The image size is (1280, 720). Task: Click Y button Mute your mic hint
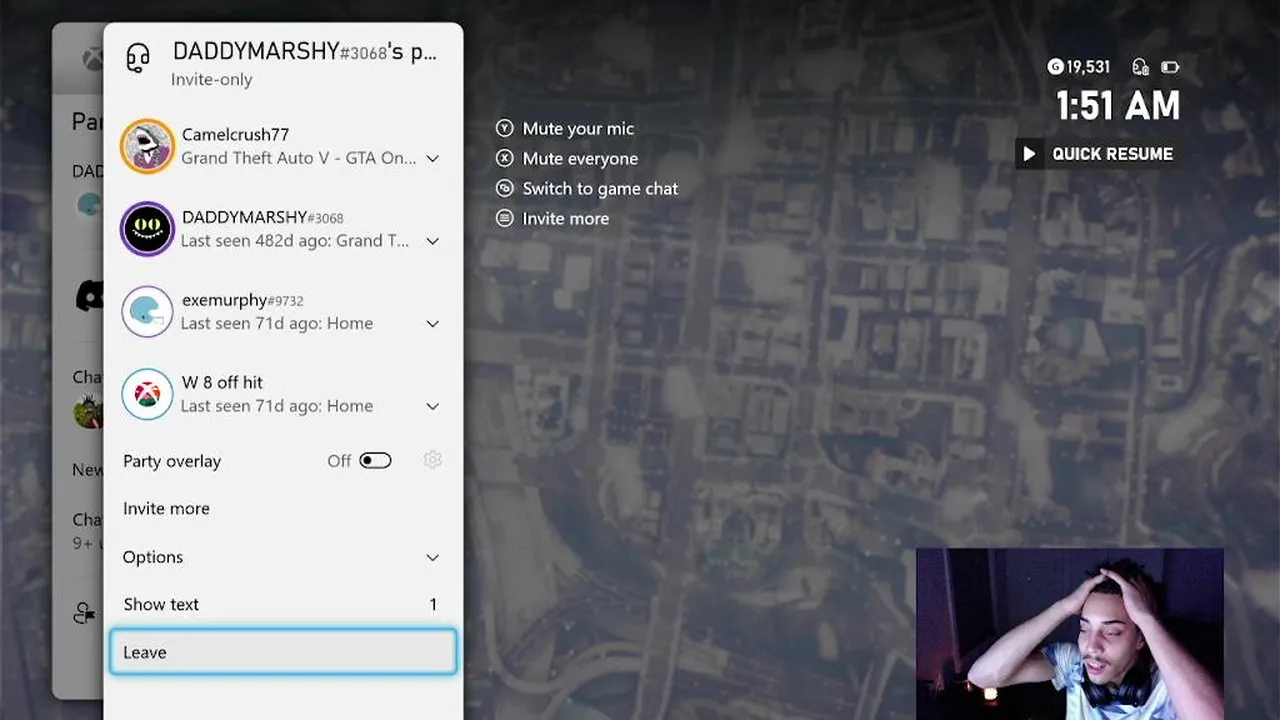[x=505, y=128]
